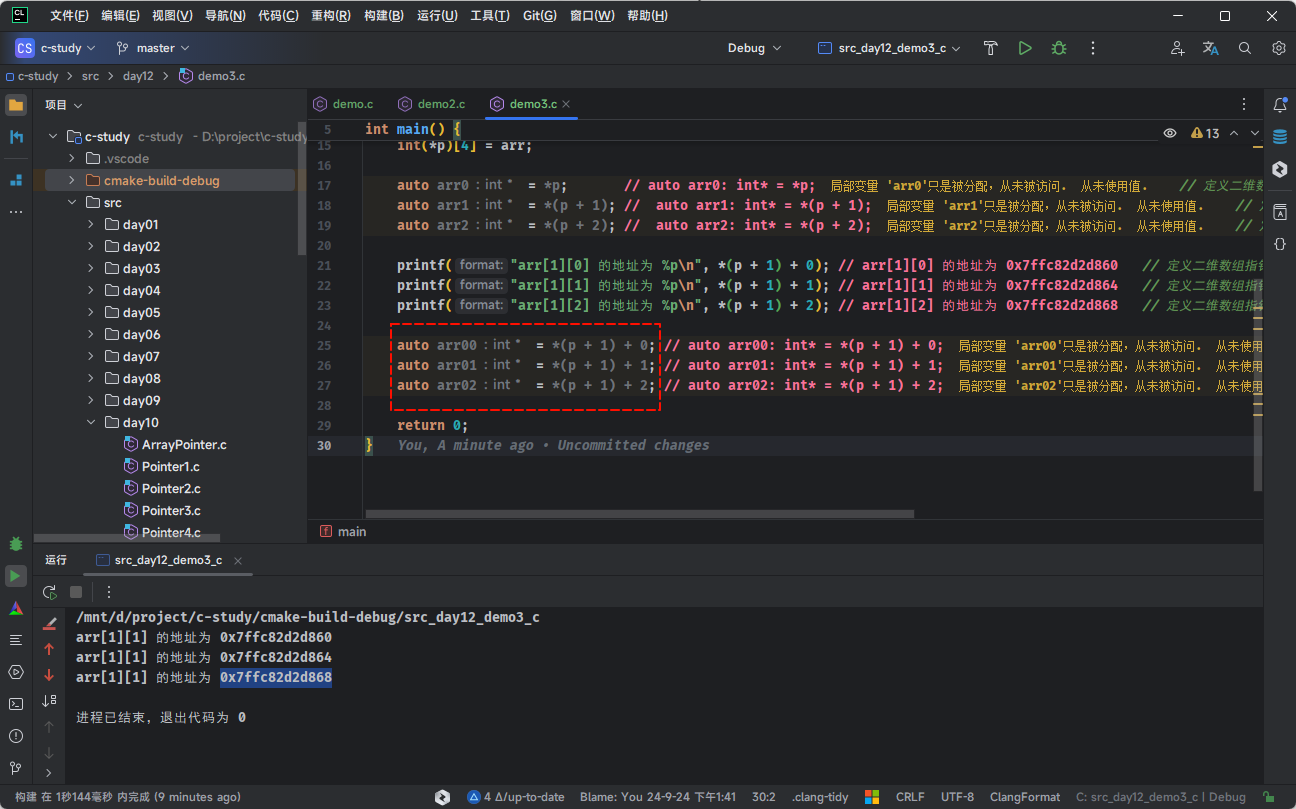Toggle the reader mode eye icon

[x=1170, y=133]
